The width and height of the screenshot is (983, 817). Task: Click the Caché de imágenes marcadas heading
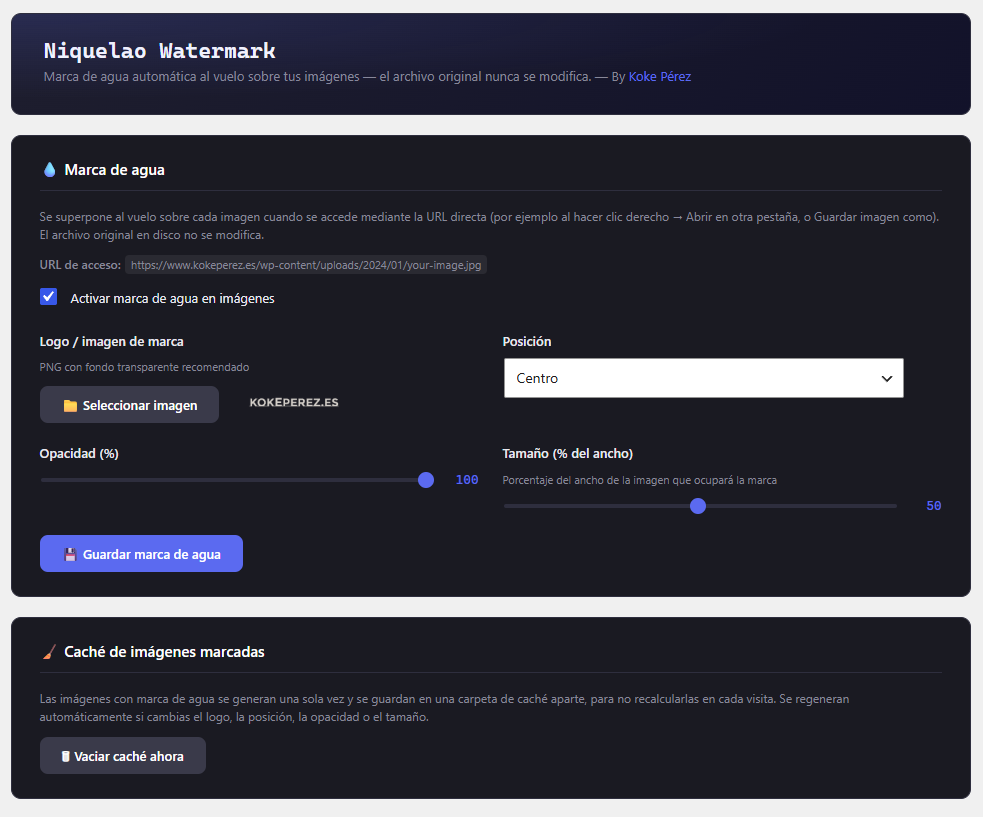click(x=164, y=652)
